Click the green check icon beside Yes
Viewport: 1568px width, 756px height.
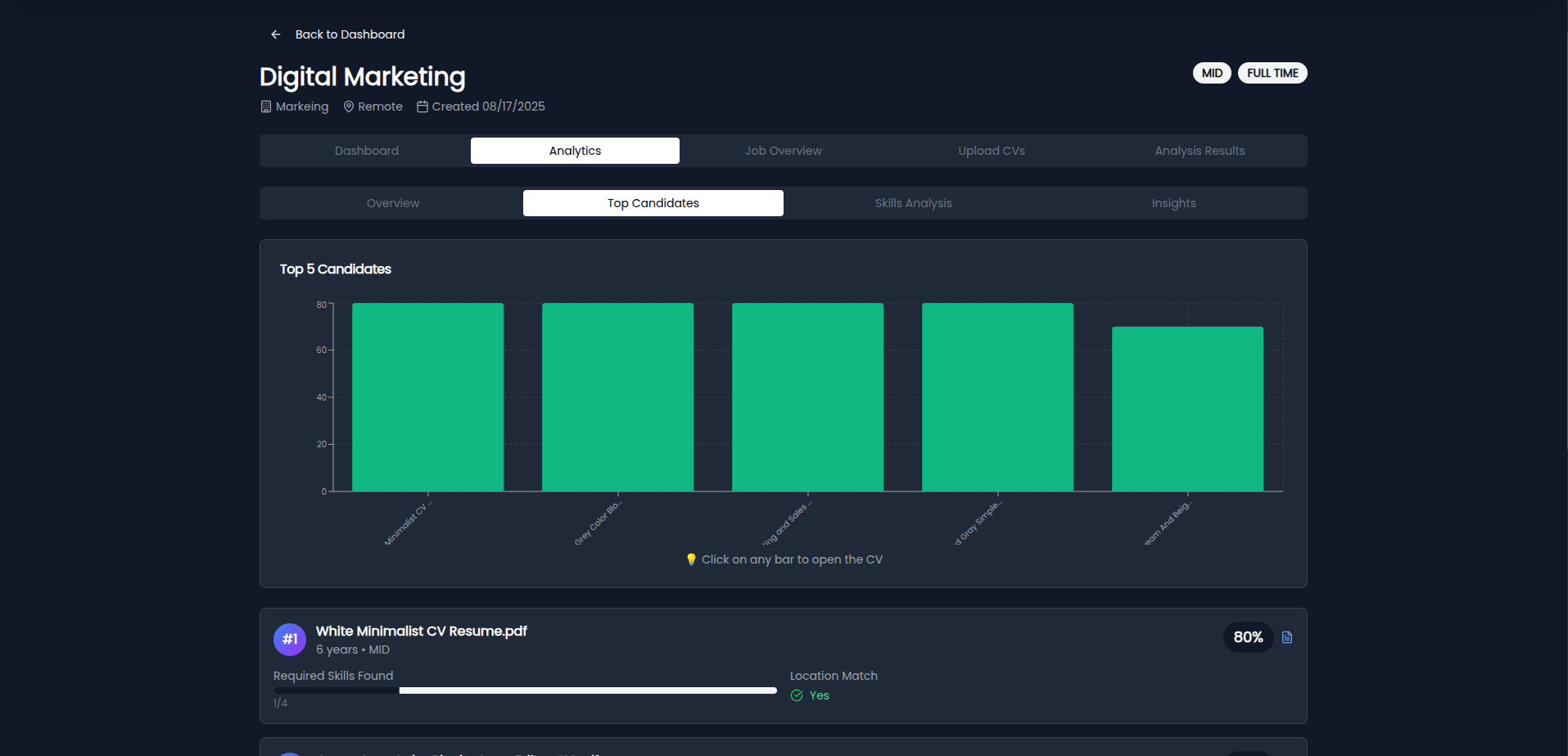tap(797, 695)
